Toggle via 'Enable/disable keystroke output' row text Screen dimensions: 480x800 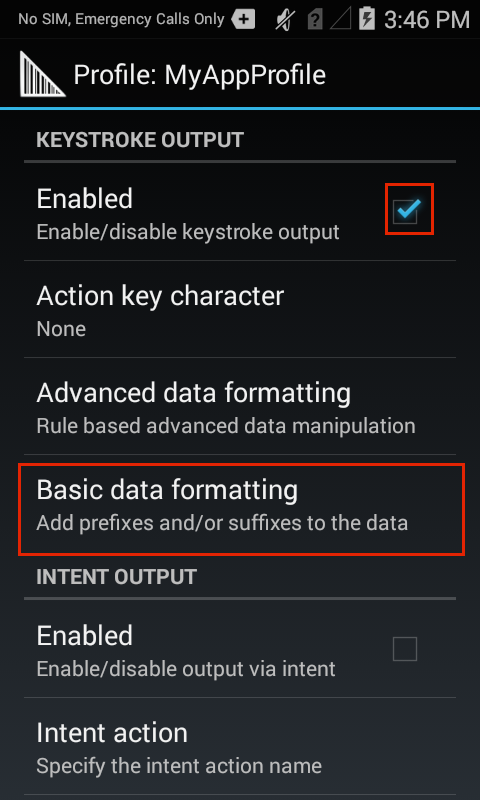(188, 232)
